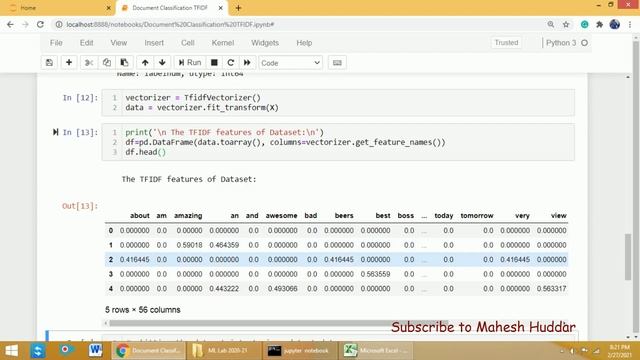Open the cell type Code dropdown
The height and width of the screenshot is (360, 640).
290,63
